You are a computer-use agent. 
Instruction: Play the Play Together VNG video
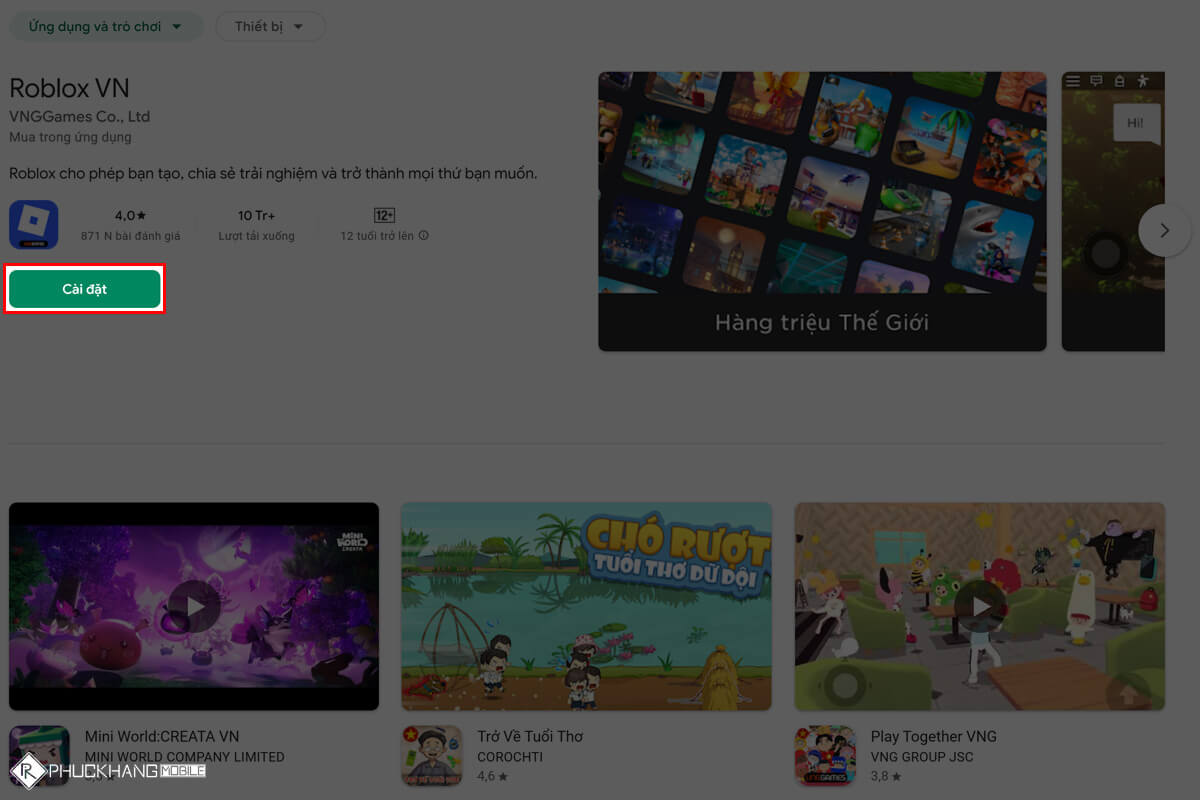[980, 606]
